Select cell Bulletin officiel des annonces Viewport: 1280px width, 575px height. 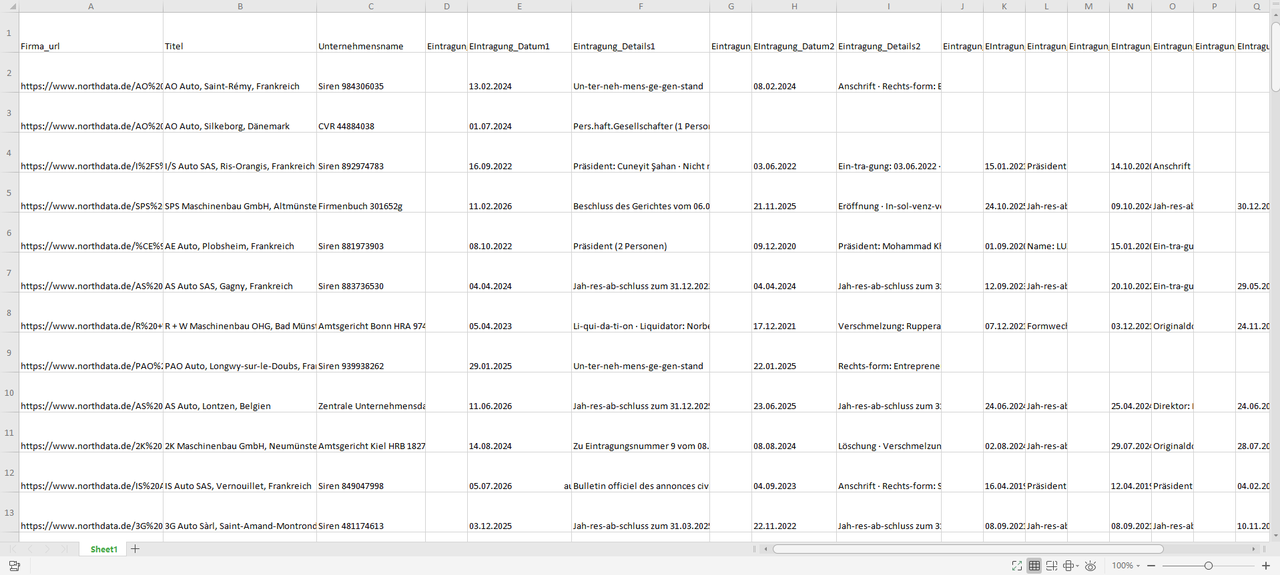(x=641, y=473)
